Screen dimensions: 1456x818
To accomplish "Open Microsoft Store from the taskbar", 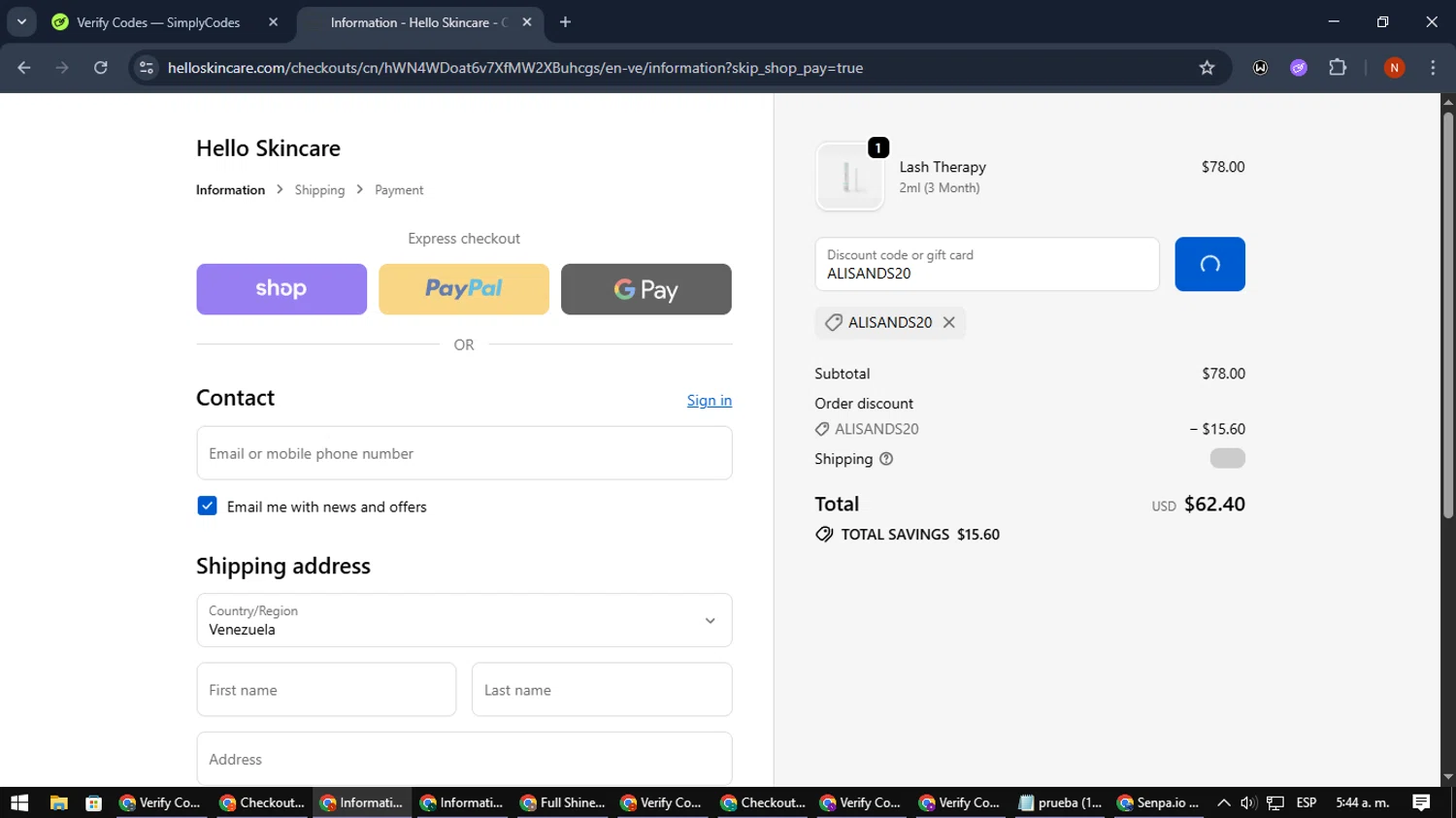I will click(x=93, y=802).
